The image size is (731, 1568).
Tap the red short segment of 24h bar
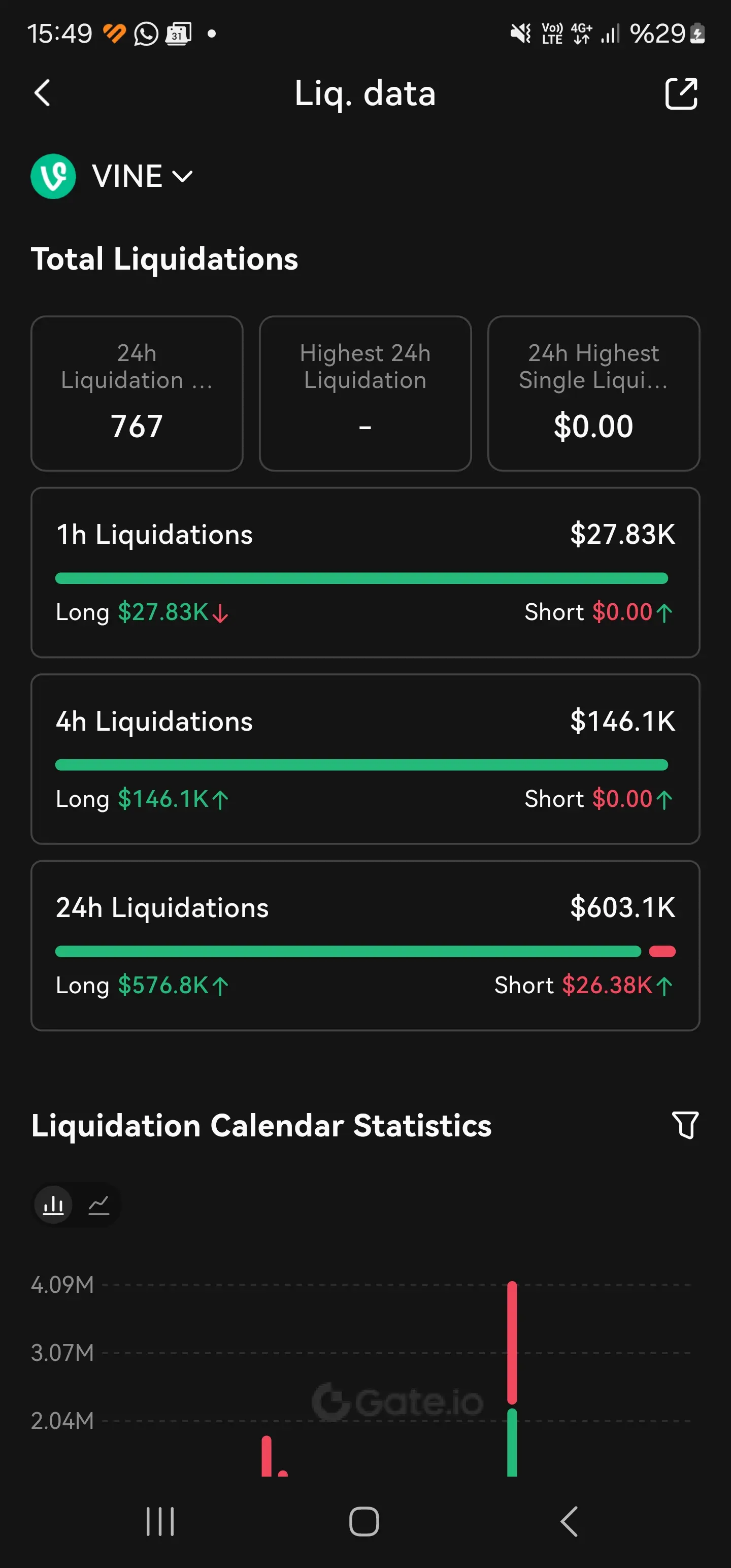coord(662,952)
